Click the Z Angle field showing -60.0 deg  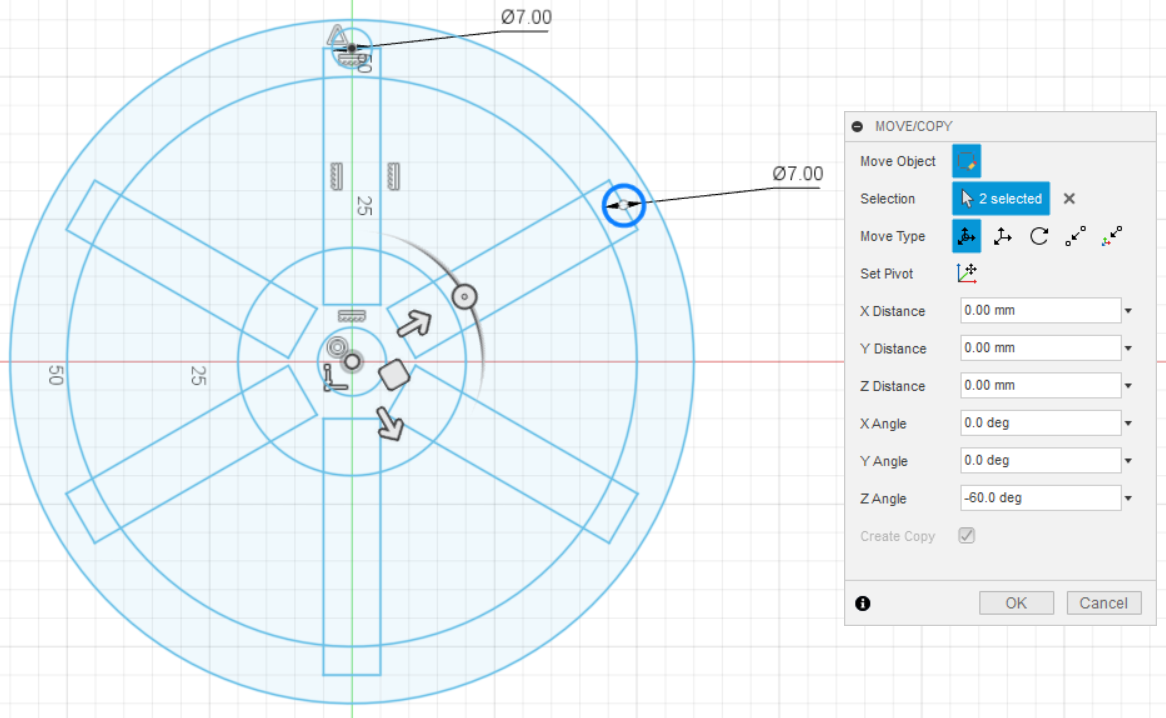tap(1040, 498)
